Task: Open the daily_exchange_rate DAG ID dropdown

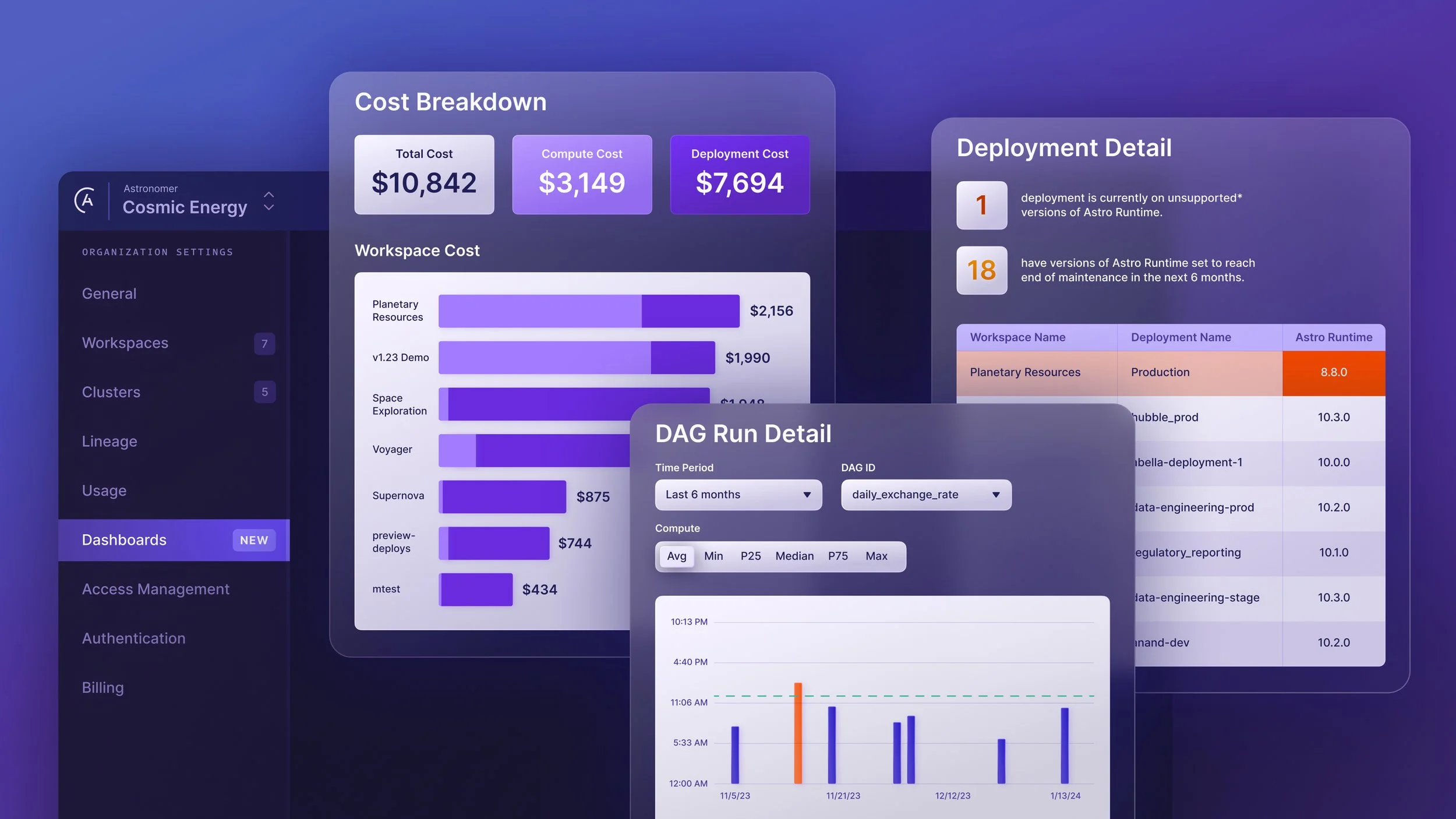Action: [925, 495]
